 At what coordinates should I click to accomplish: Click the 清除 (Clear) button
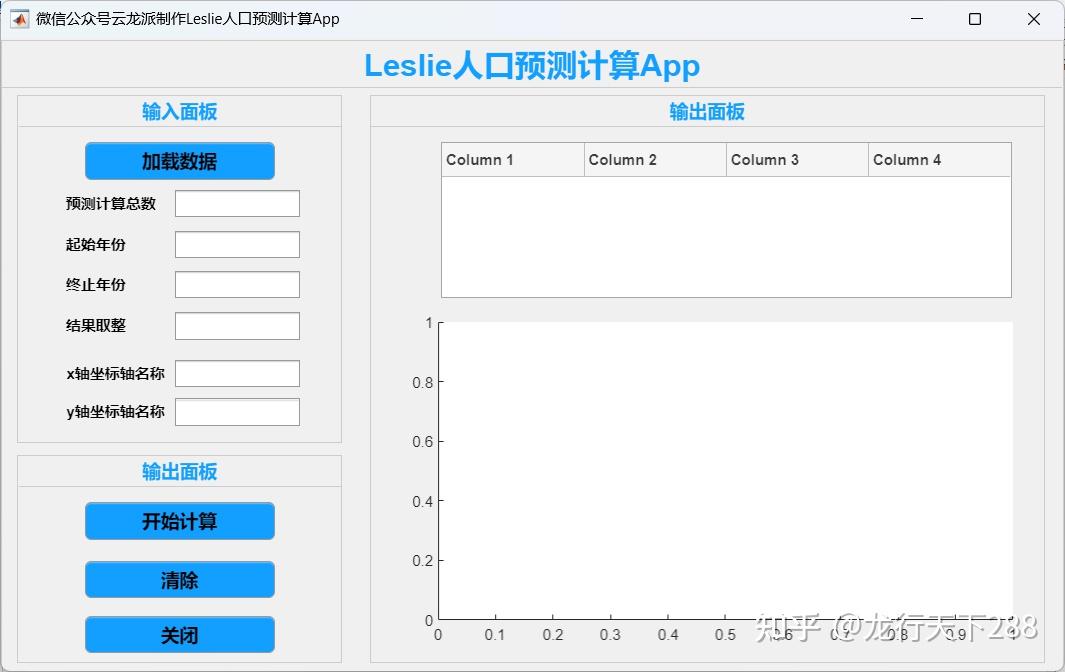tap(179, 579)
